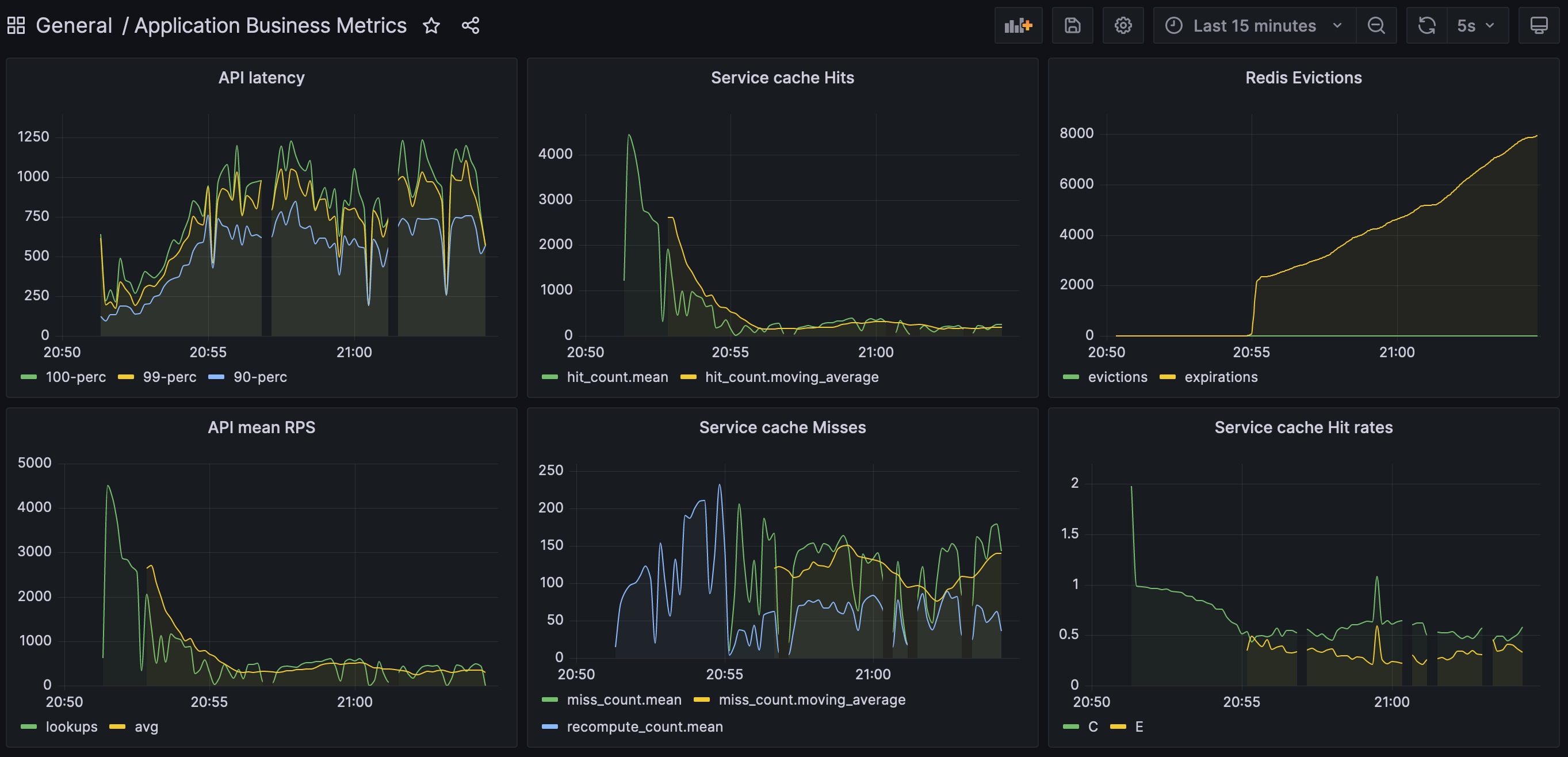The height and width of the screenshot is (757, 1568).
Task: Cycle view mode with monitor icon
Action: tap(1538, 25)
